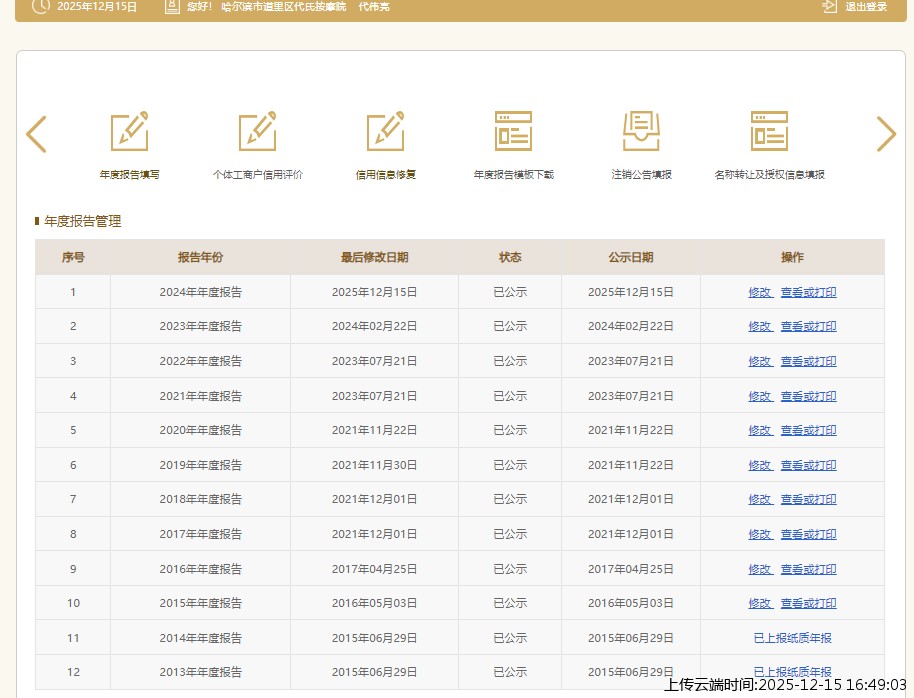Viewport: 914px width, 698px height.
Task: Open 年度报告填写 icon
Action: (129, 132)
